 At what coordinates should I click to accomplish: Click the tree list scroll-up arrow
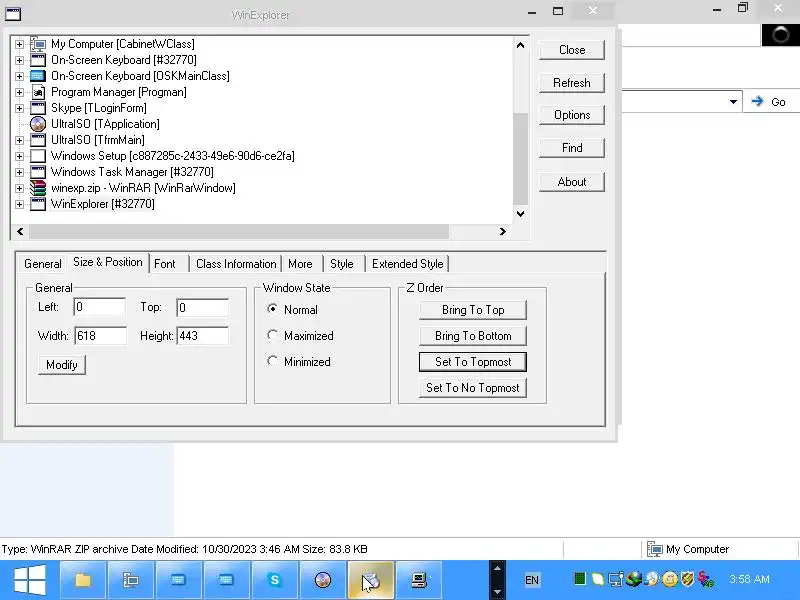(520, 45)
